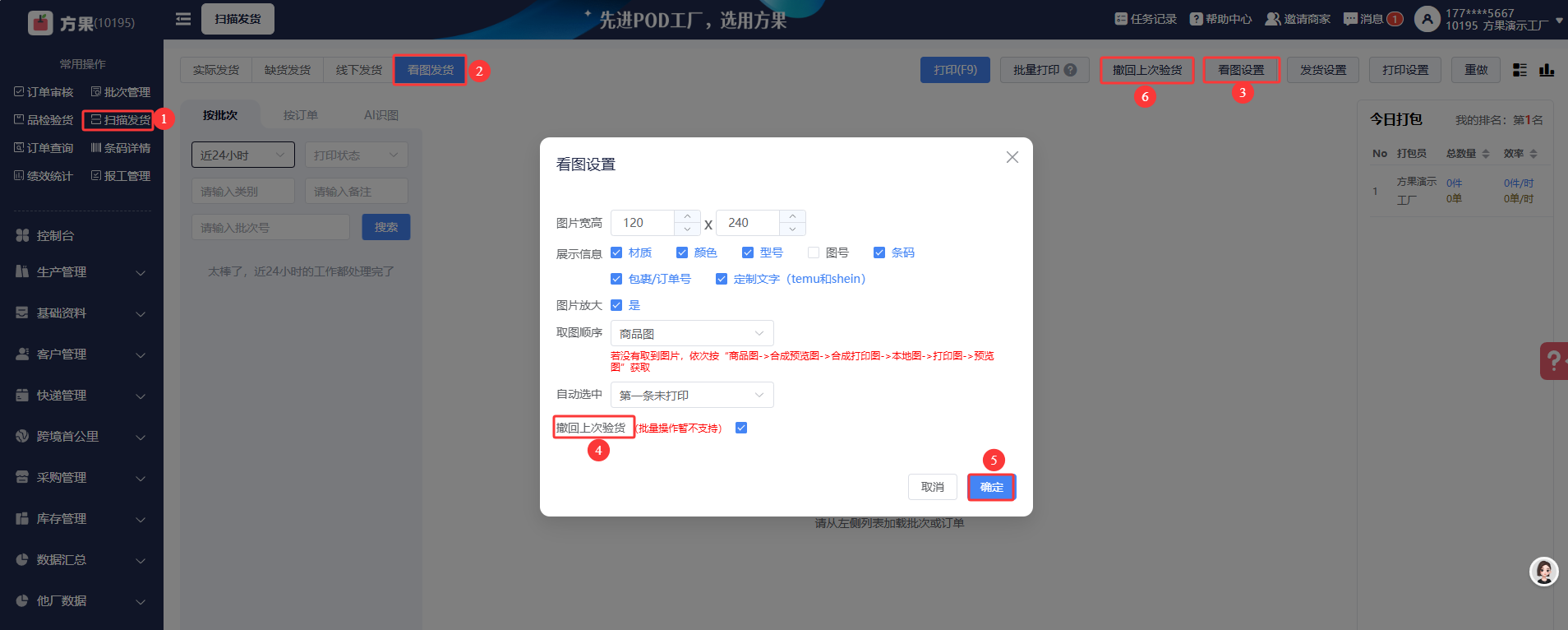Click the 请输入类别 input field
The width and height of the screenshot is (1568, 630).
coord(243,191)
